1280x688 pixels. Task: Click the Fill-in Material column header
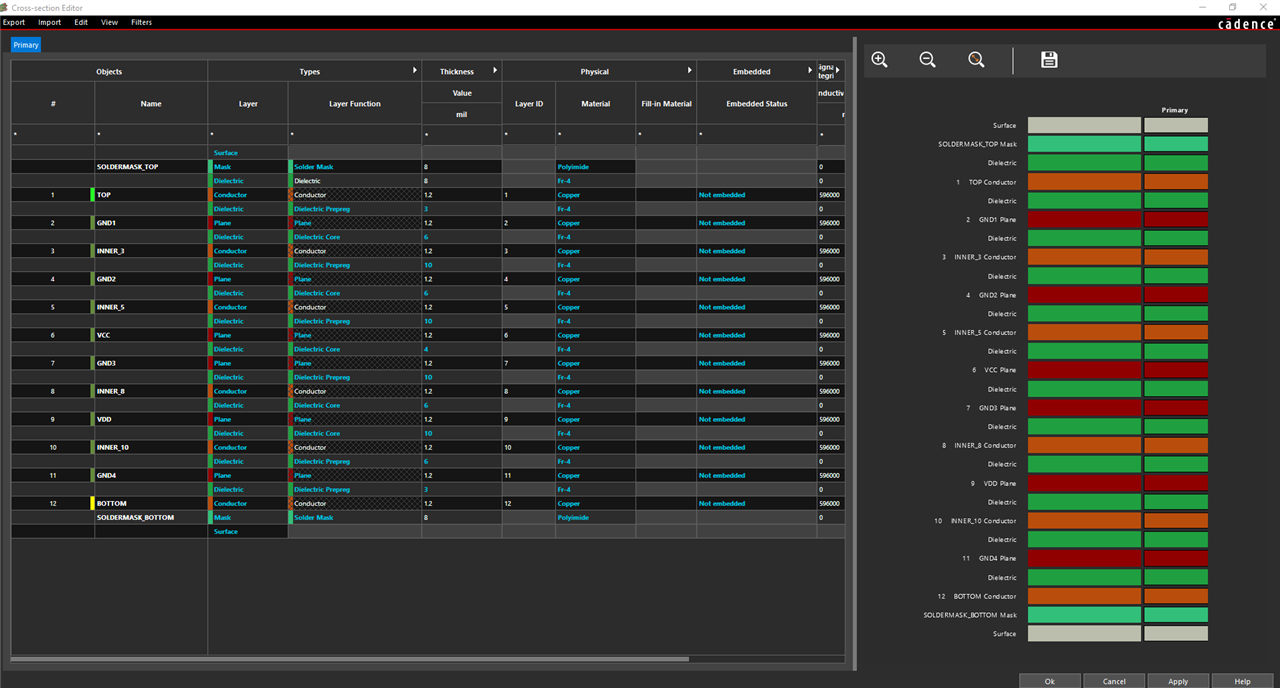pyautogui.click(x=666, y=104)
